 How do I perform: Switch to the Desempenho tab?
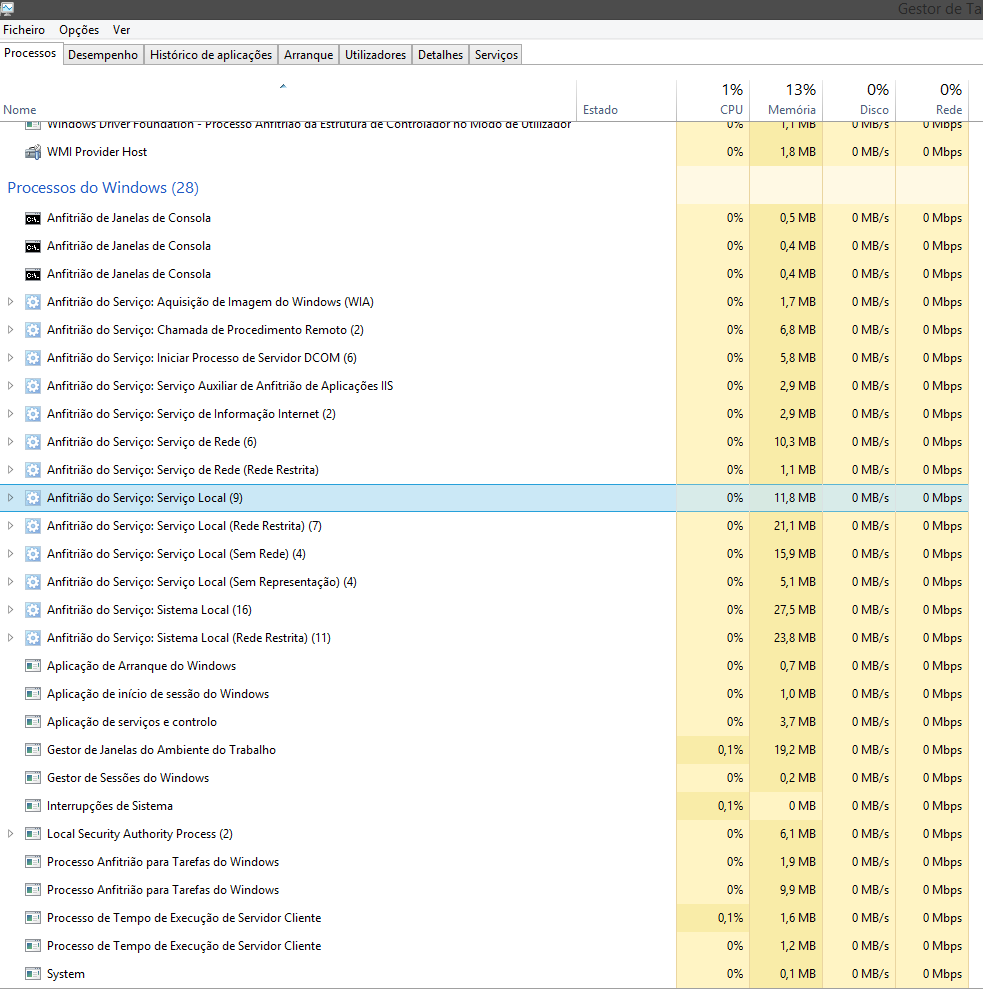point(103,55)
